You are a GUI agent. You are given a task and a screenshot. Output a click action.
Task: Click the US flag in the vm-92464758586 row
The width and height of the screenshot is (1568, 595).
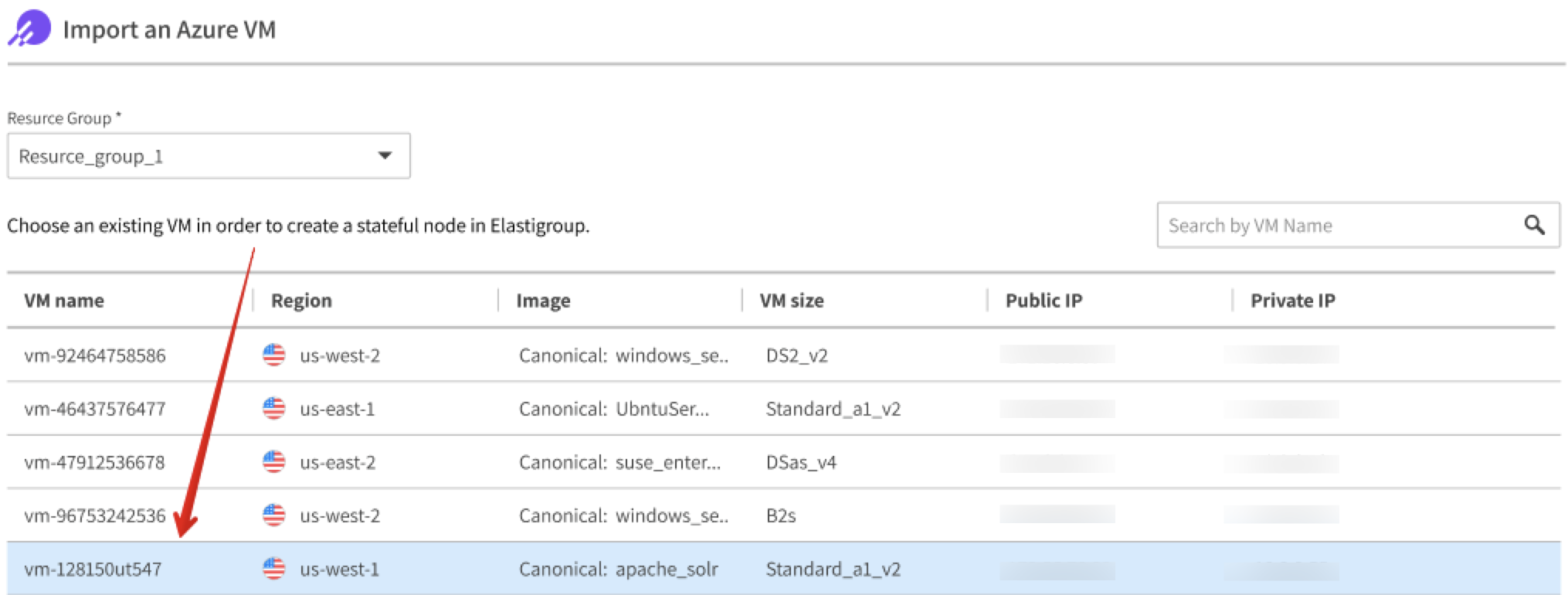[x=273, y=355]
